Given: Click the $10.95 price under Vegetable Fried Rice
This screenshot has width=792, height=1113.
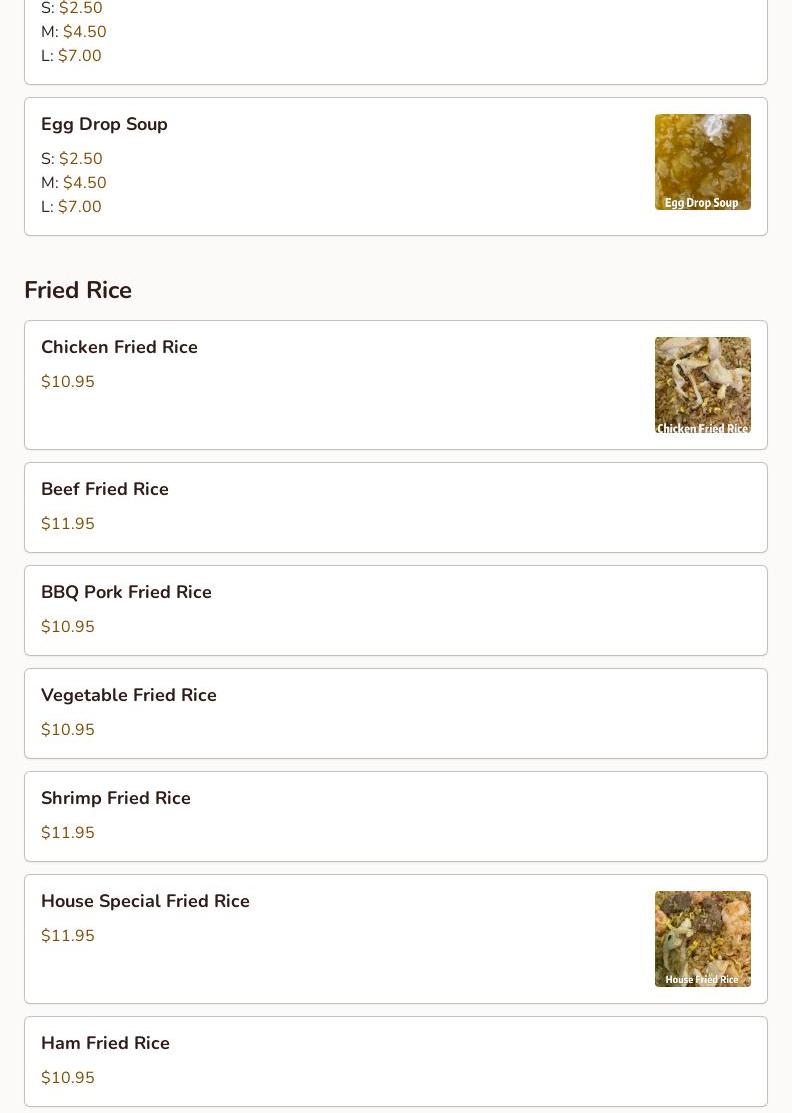Looking at the screenshot, I should [x=67, y=730].
